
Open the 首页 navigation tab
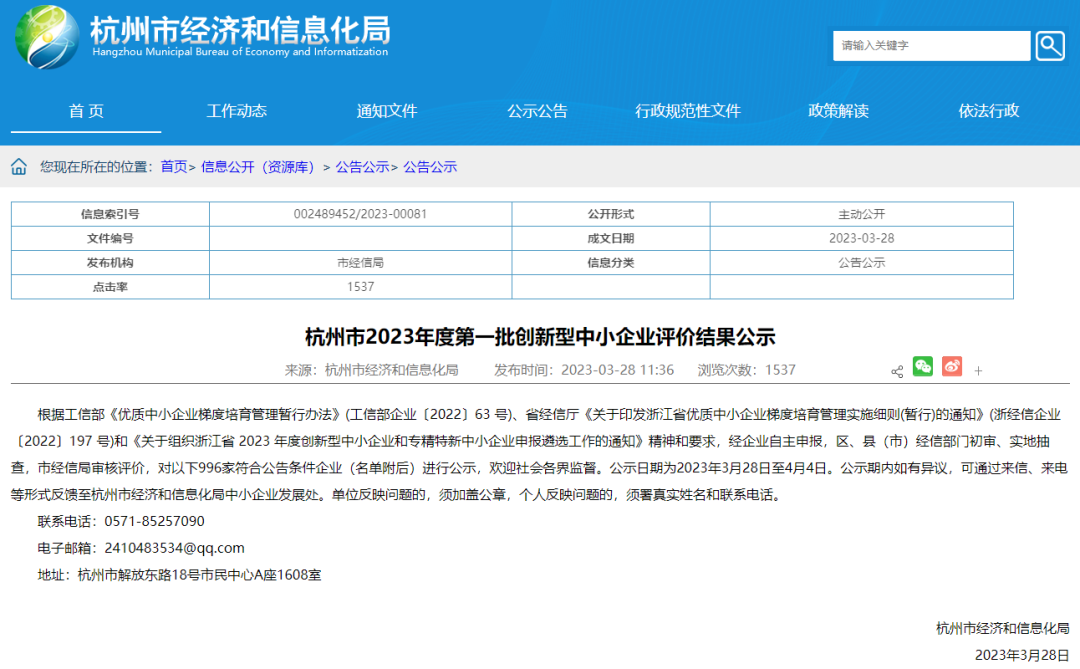pos(86,111)
